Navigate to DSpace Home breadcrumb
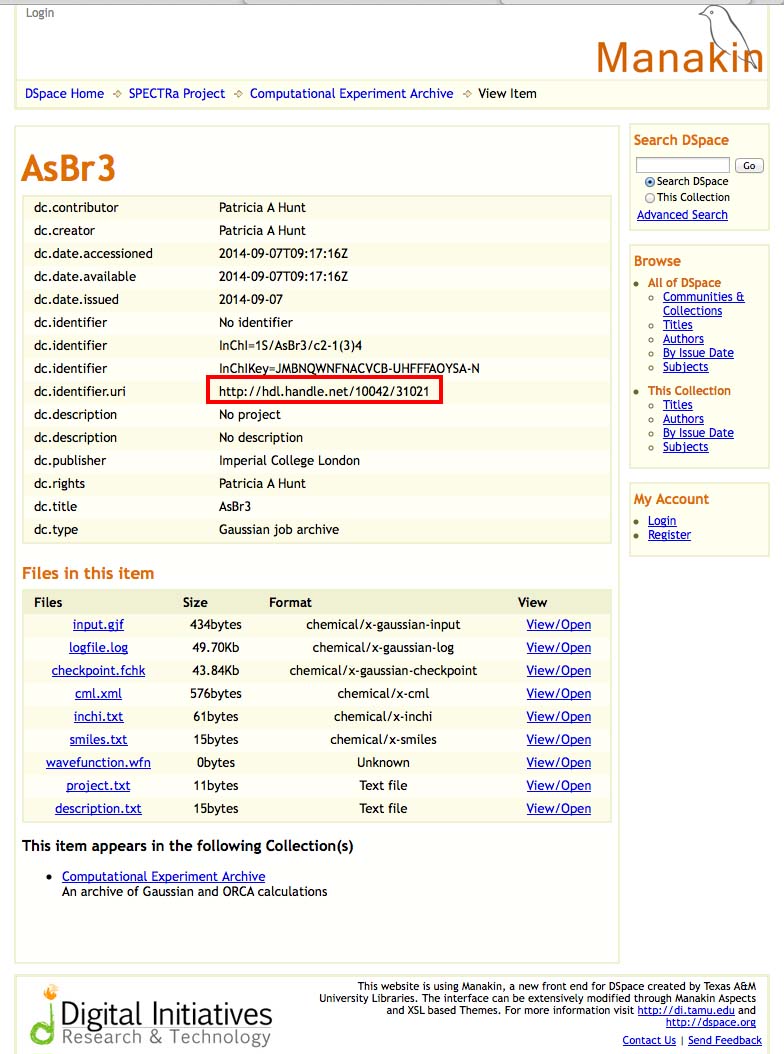 click(x=64, y=94)
